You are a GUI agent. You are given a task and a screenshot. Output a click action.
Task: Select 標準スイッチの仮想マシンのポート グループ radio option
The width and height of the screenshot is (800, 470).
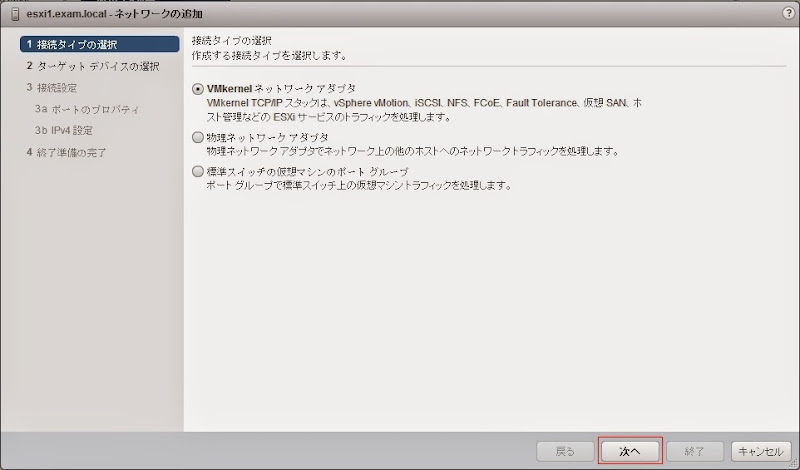(x=198, y=171)
